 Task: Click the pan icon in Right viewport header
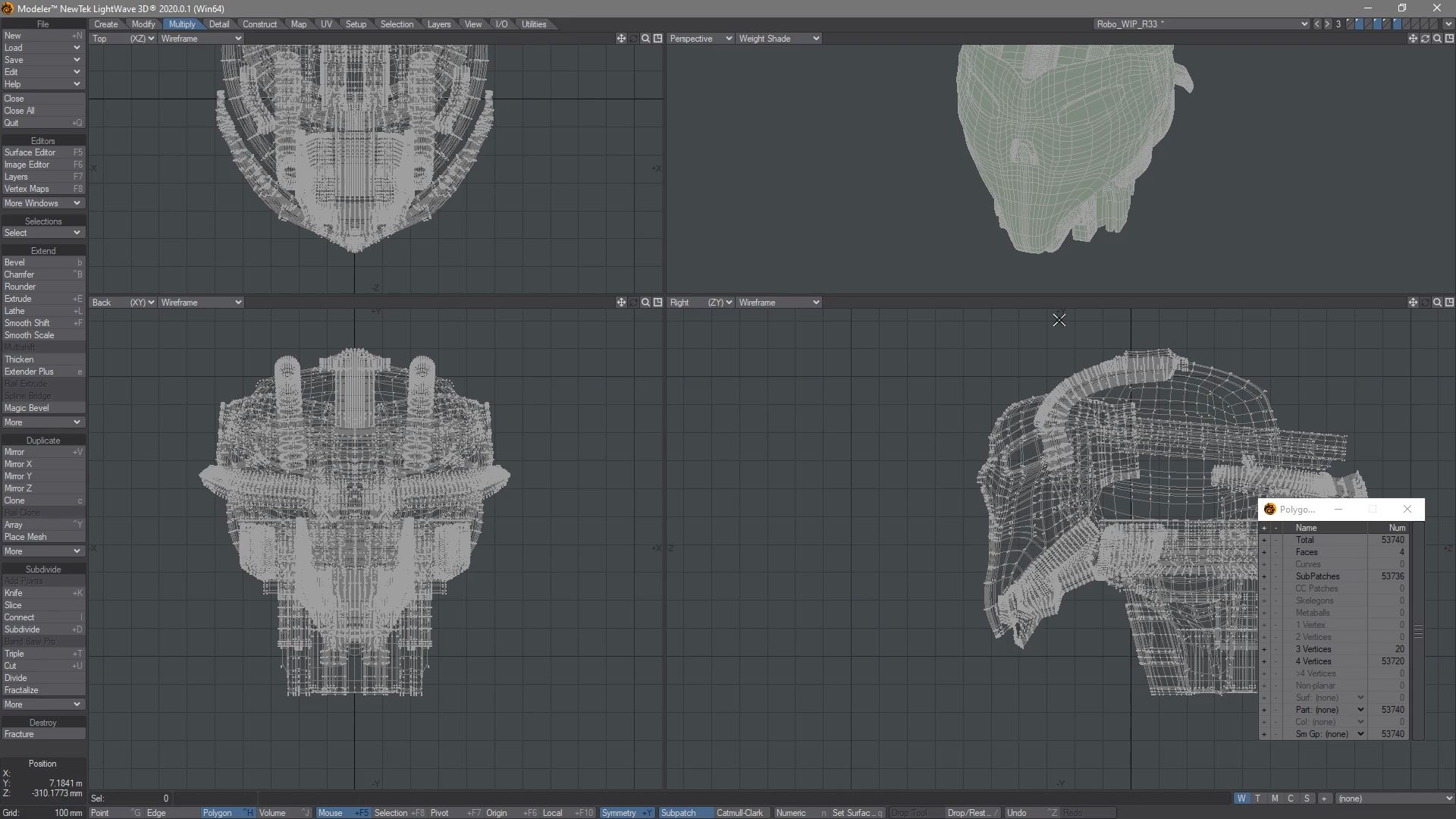pos(1413,303)
